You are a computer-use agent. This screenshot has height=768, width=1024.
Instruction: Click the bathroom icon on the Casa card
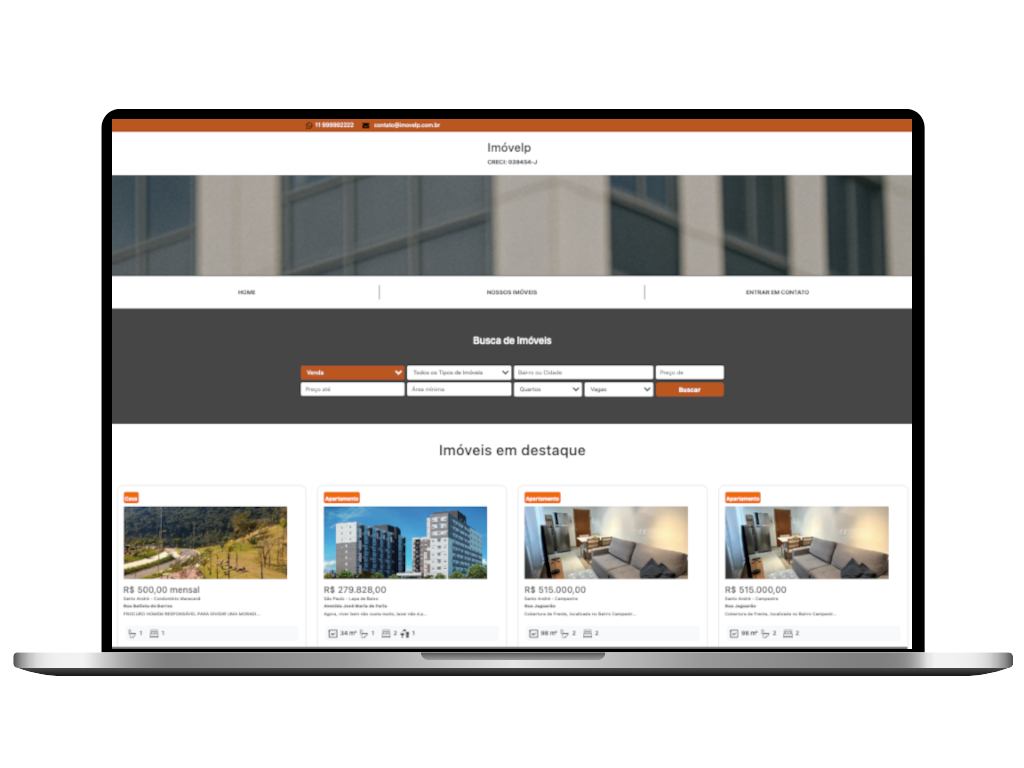(131, 633)
